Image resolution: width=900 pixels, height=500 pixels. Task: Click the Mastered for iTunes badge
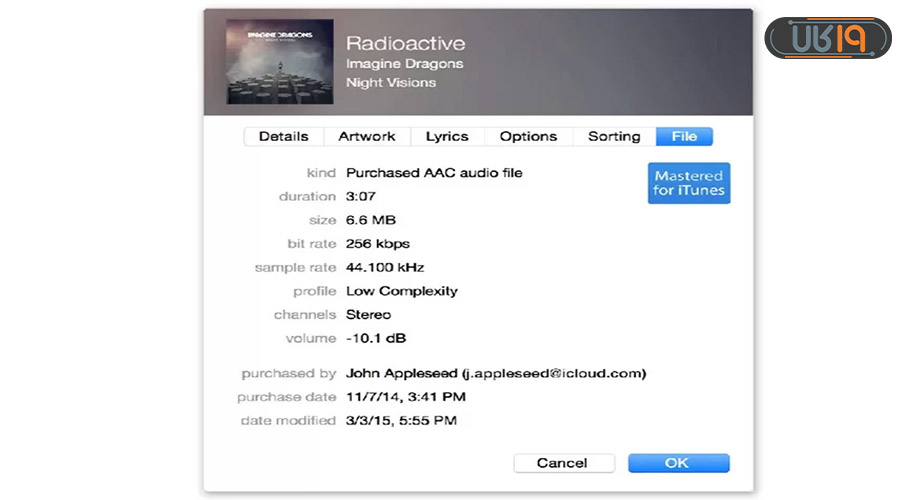[689, 183]
